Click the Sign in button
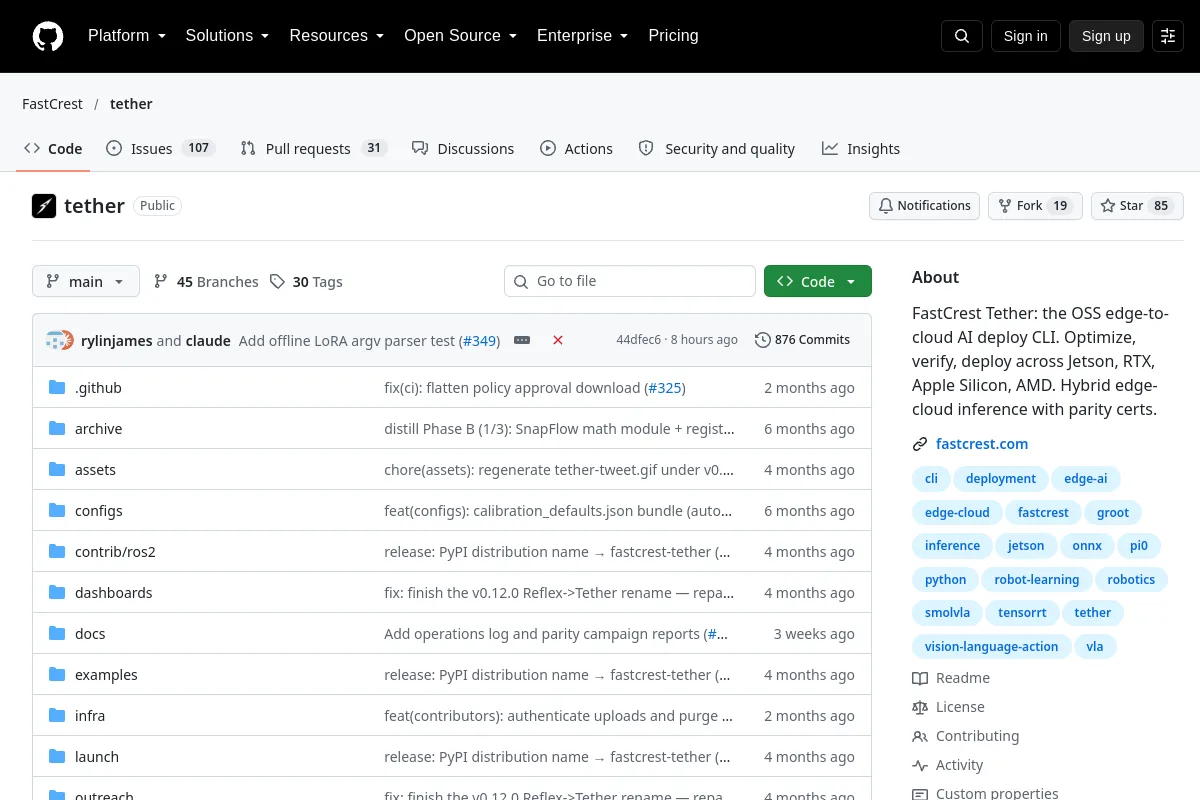 pos(1026,36)
